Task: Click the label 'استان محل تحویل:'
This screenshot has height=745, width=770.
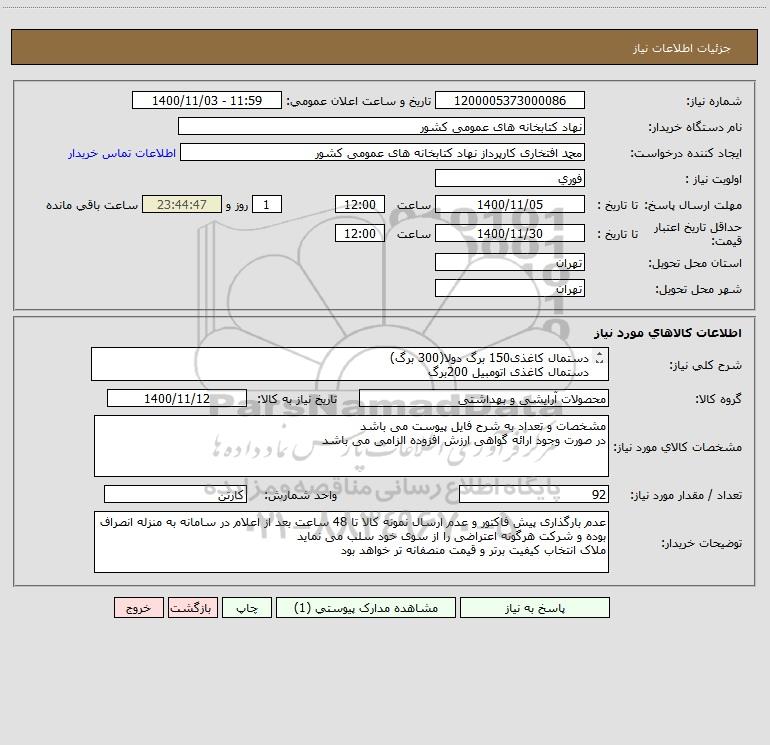Action: pos(695,263)
